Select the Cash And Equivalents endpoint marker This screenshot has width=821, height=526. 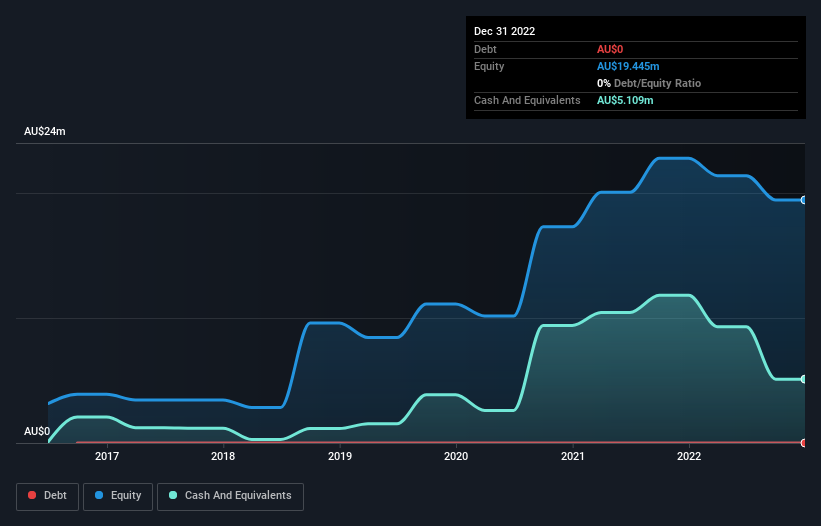point(804,379)
